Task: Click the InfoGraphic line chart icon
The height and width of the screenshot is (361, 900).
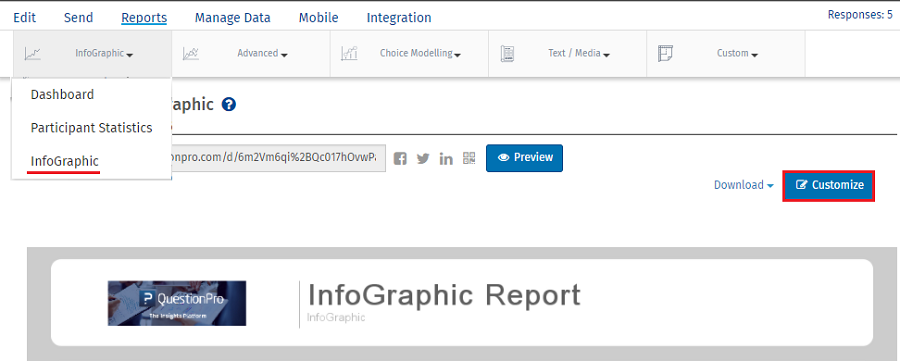Action: click(33, 54)
